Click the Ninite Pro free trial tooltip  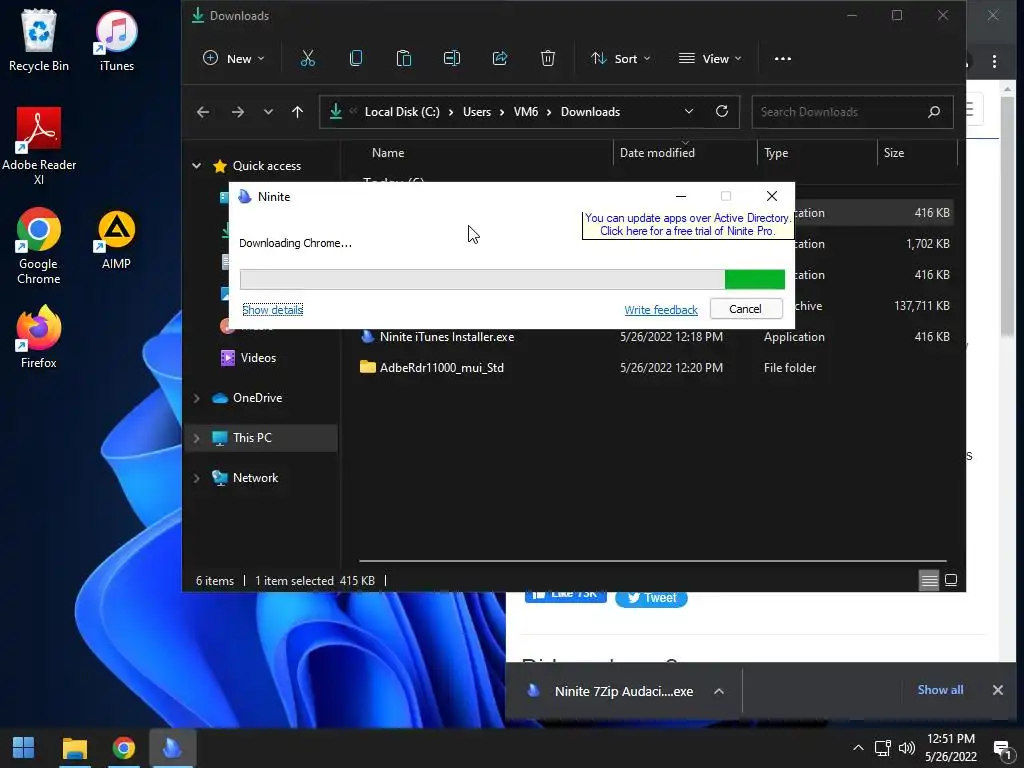pos(687,225)
